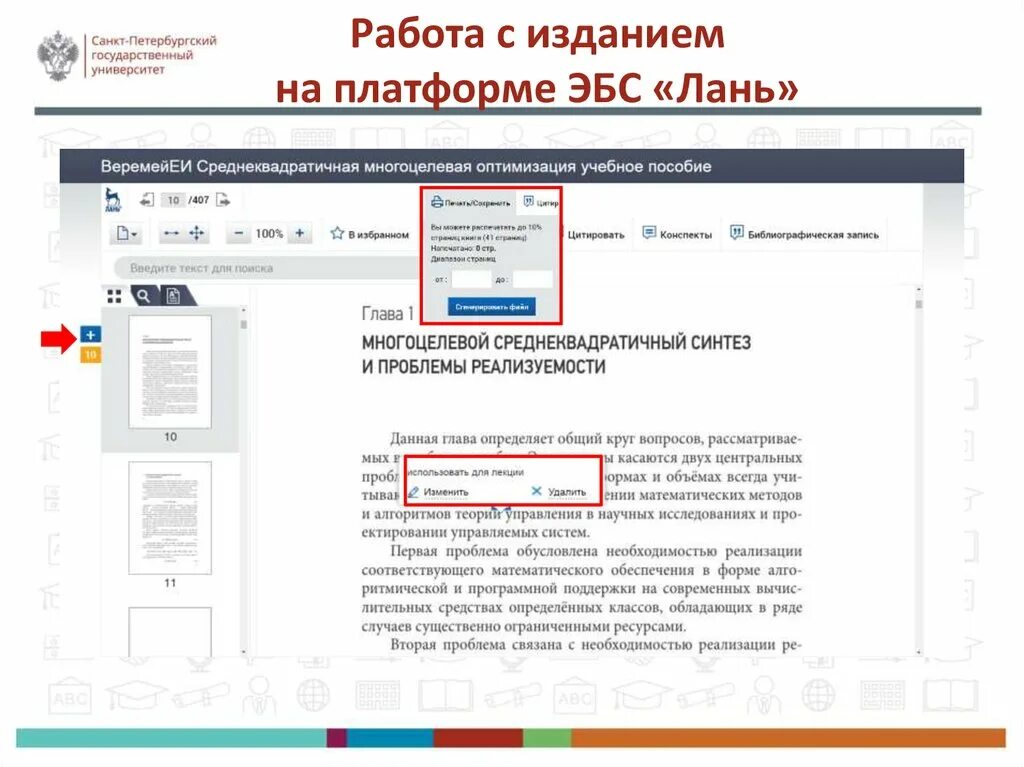Zoom in with plus button

point(300,233)
